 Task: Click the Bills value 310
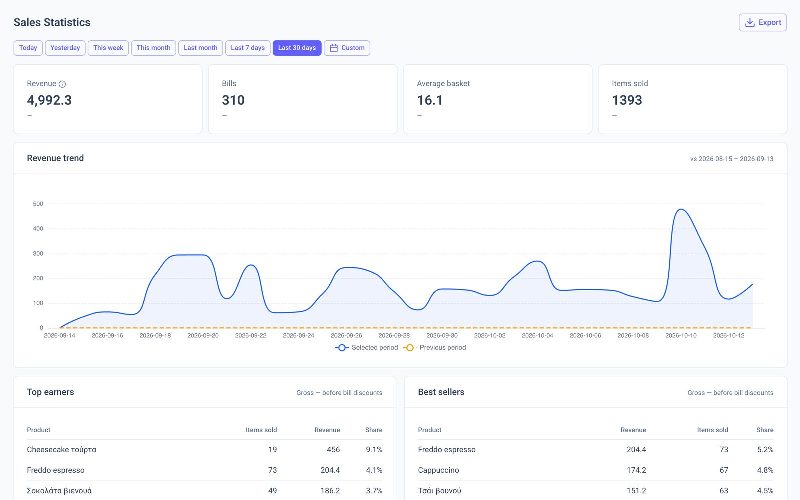[x=233, y=100]
